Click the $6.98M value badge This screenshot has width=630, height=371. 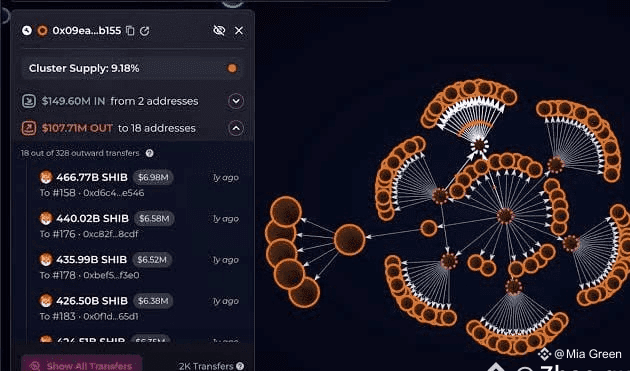[153, 177]
